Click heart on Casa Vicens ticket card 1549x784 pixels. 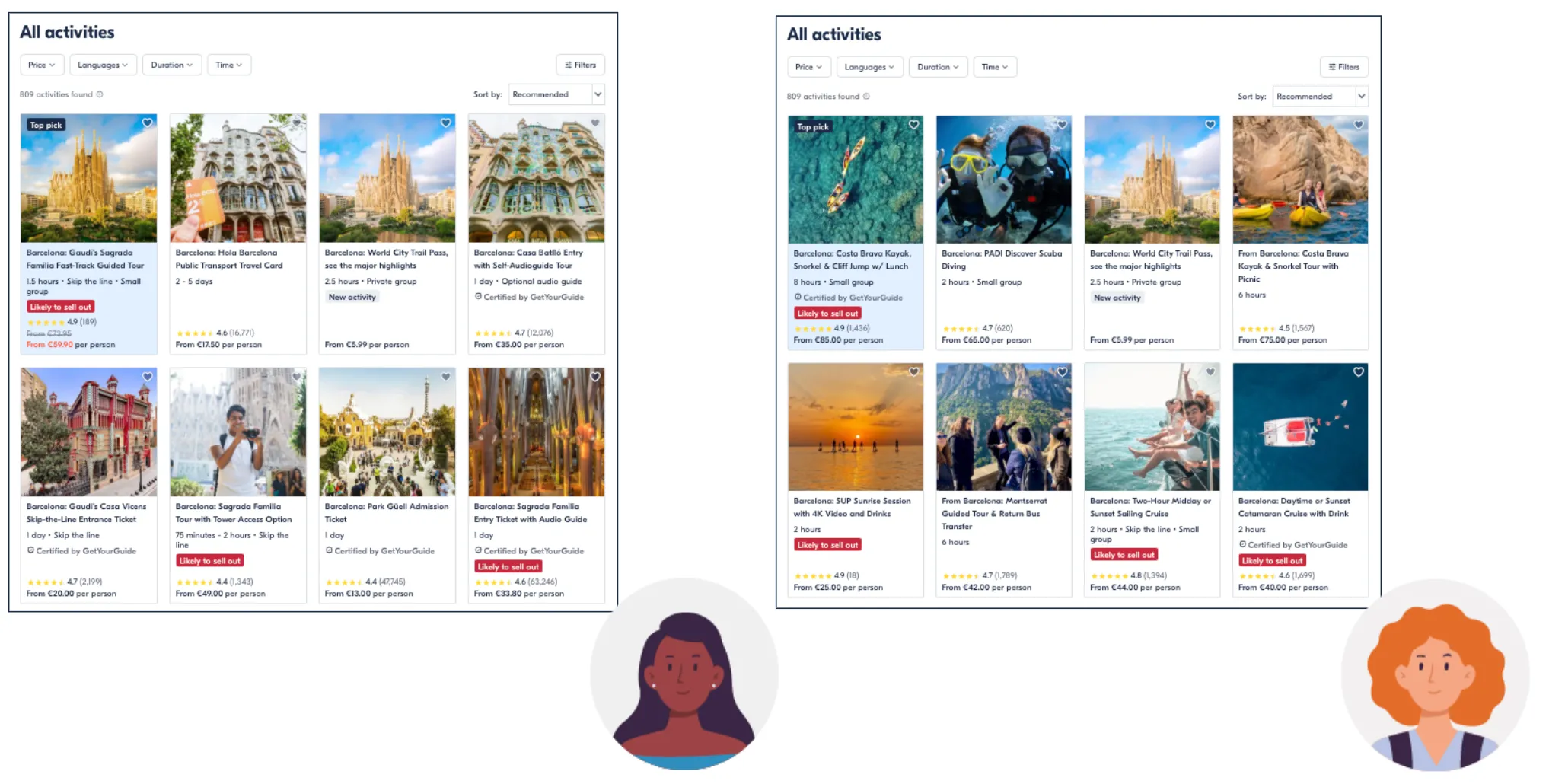tap(147, 376)
